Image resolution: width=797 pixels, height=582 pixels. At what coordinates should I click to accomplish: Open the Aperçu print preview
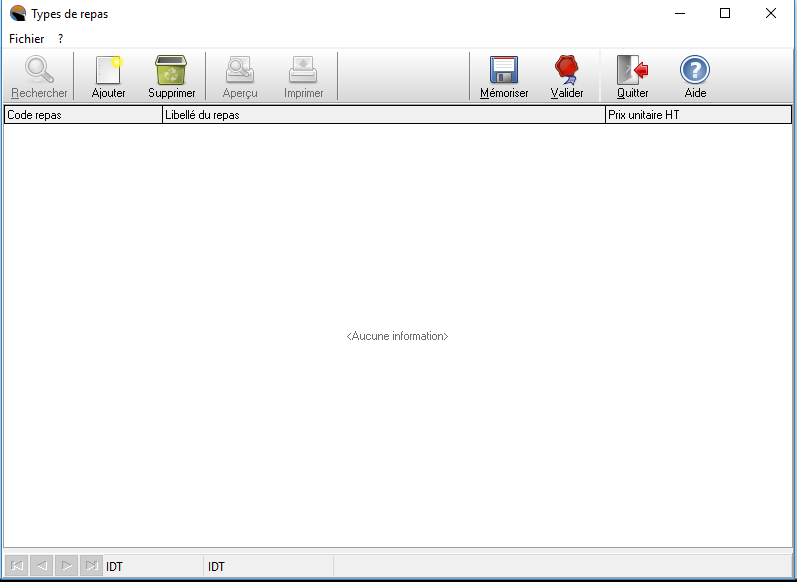[x=240, y=71]
